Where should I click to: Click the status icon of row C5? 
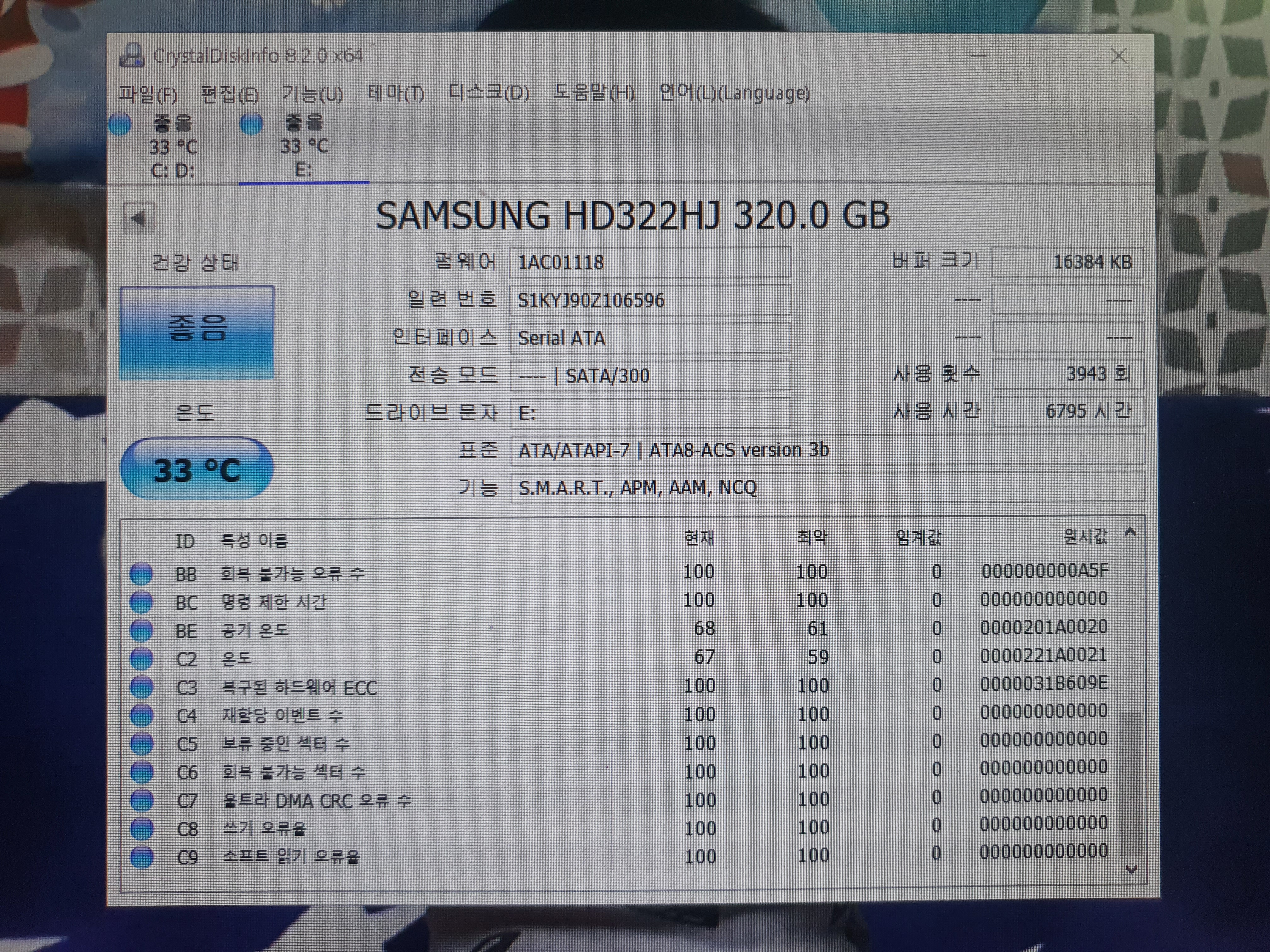pyautogui.click(x=141, y=744)
